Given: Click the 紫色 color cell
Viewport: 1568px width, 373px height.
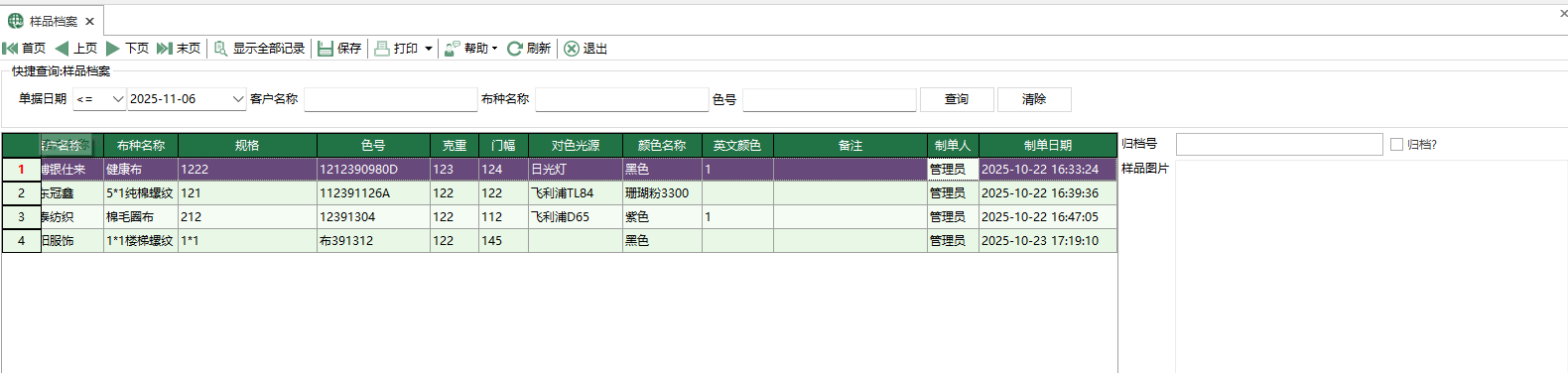Looking at the screenshot, I should [662, 217].
